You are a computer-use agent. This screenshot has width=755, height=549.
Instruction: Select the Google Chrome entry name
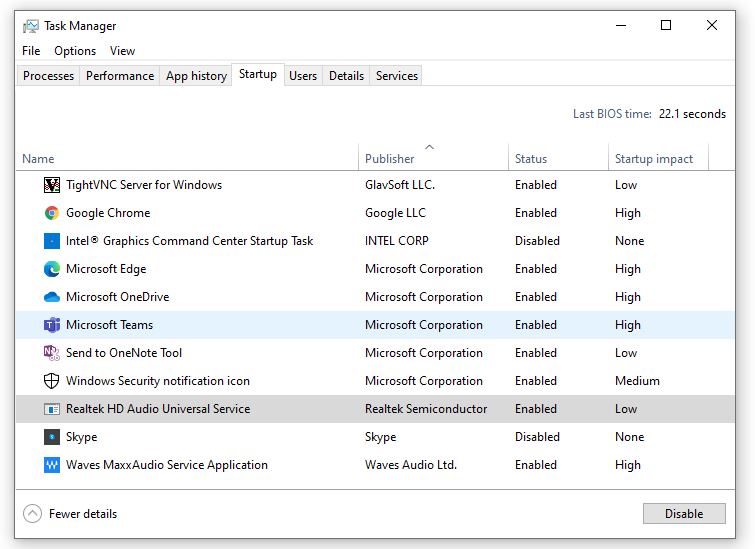(108, 213)
